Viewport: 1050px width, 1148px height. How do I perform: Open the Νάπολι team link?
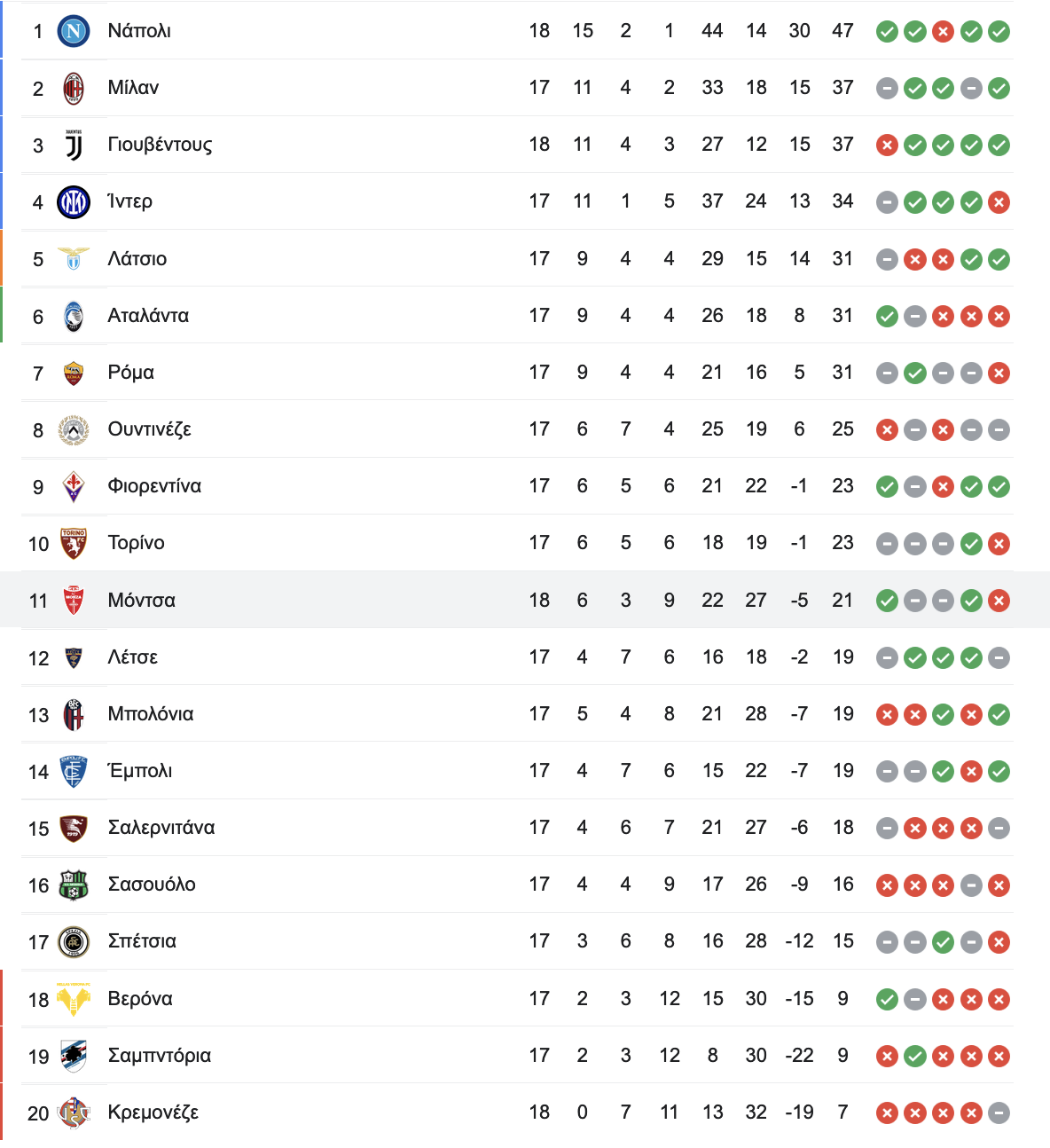pyautogui.click(x=139, y=31)
